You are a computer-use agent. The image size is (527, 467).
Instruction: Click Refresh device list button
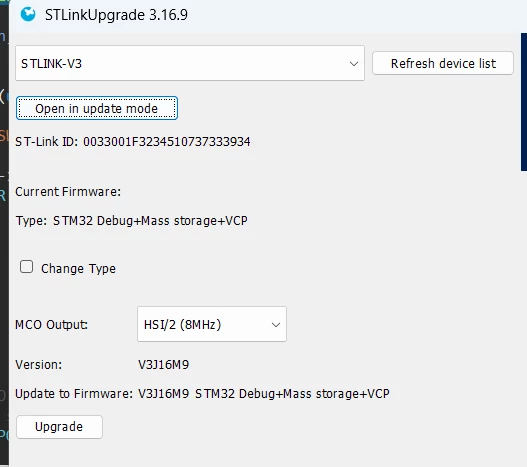(443, 63)
